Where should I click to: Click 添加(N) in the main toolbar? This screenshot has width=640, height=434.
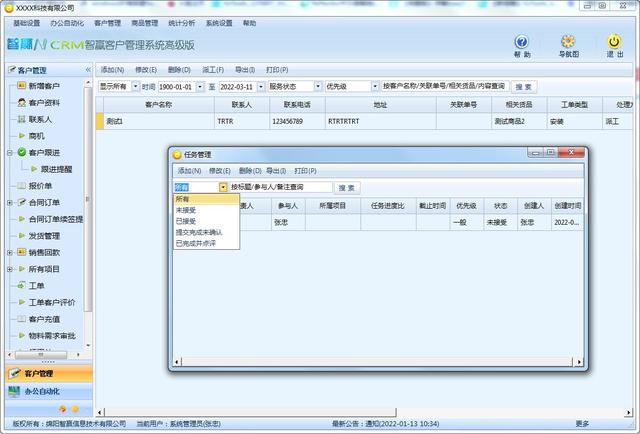tap(112, 70)
